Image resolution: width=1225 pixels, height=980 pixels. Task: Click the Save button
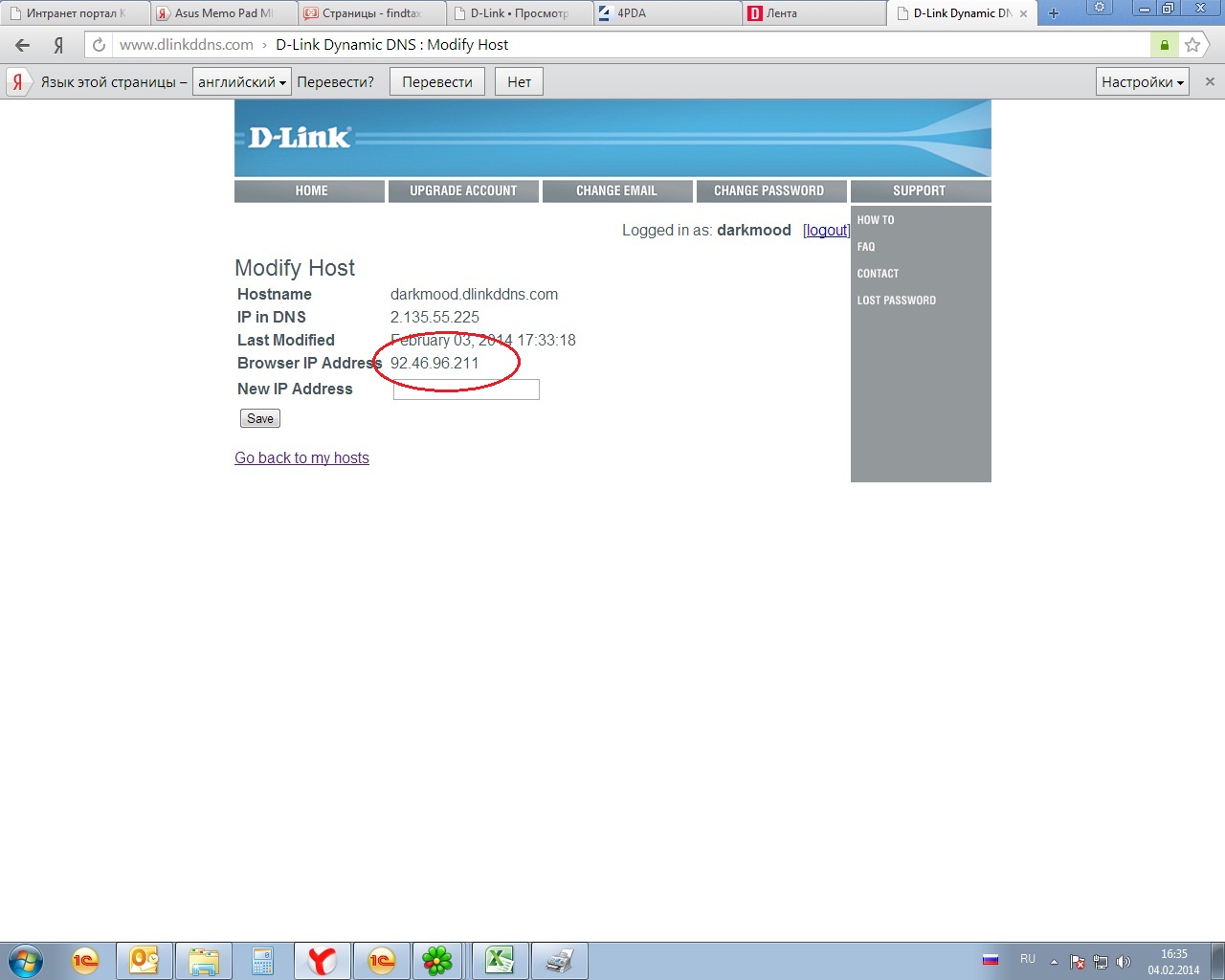coord(260,418)
